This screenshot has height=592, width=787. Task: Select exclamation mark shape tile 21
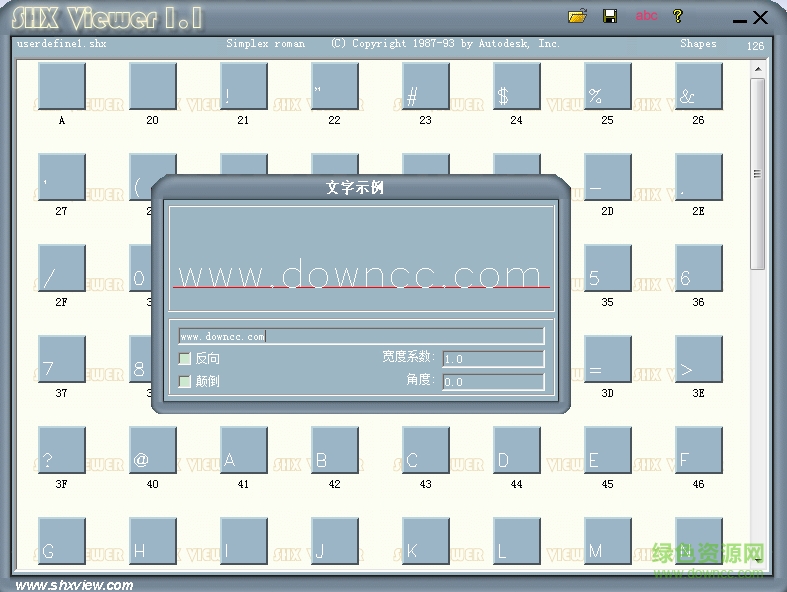(243, 86)
